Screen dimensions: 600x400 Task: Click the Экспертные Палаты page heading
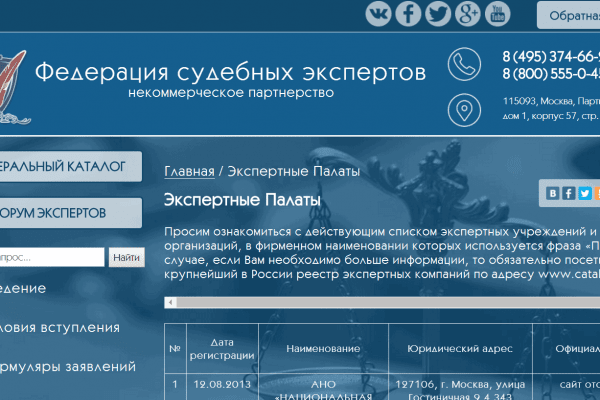point(242,200)
